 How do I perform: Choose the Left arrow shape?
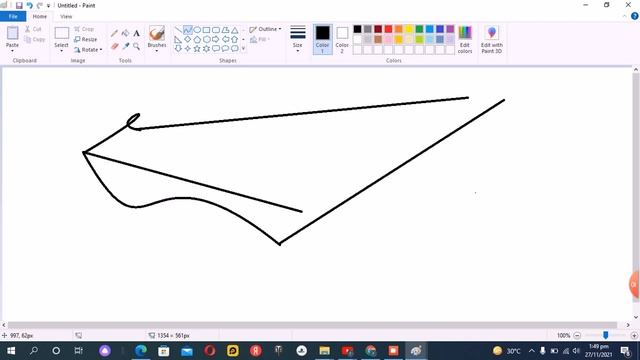click(225, 39)
